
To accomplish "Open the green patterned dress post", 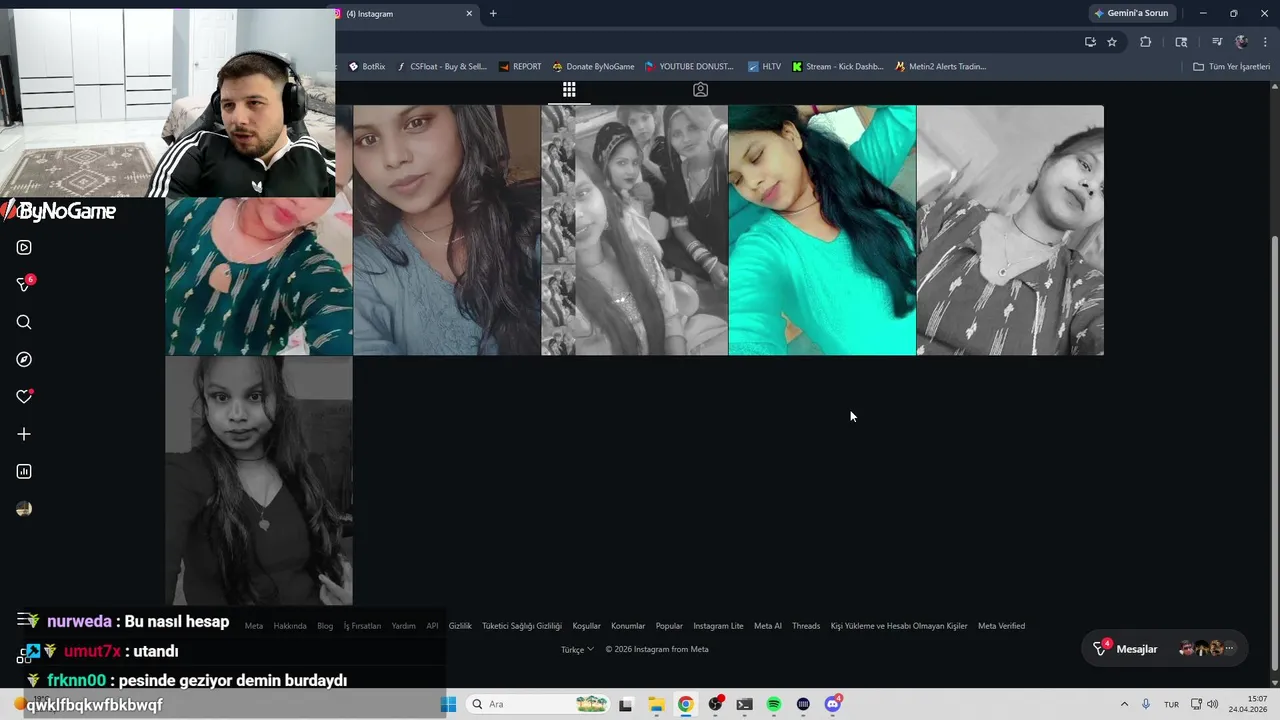I will coord(259,276).
